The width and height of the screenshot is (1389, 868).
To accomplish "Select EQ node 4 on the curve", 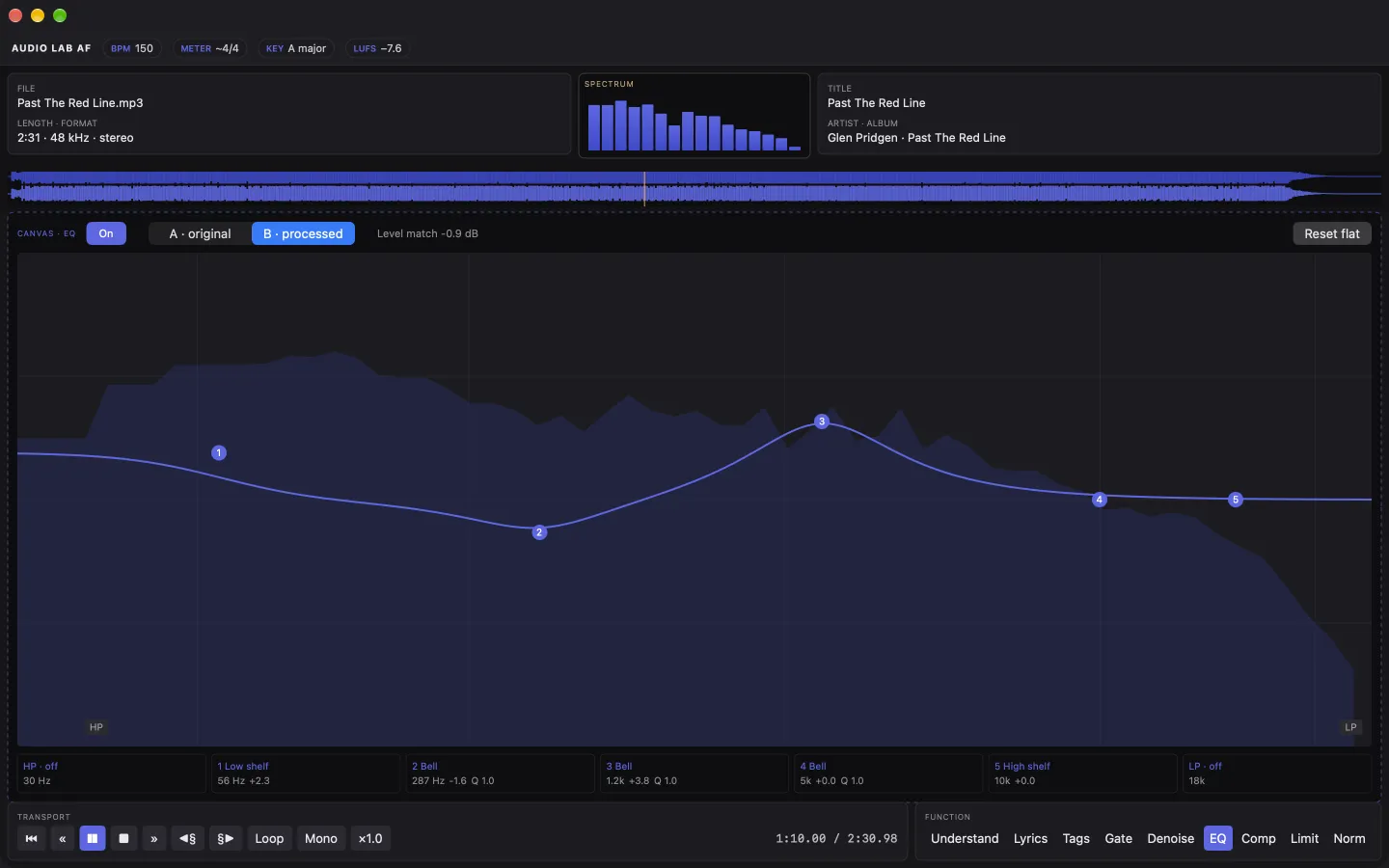I will coord(1099,500).
